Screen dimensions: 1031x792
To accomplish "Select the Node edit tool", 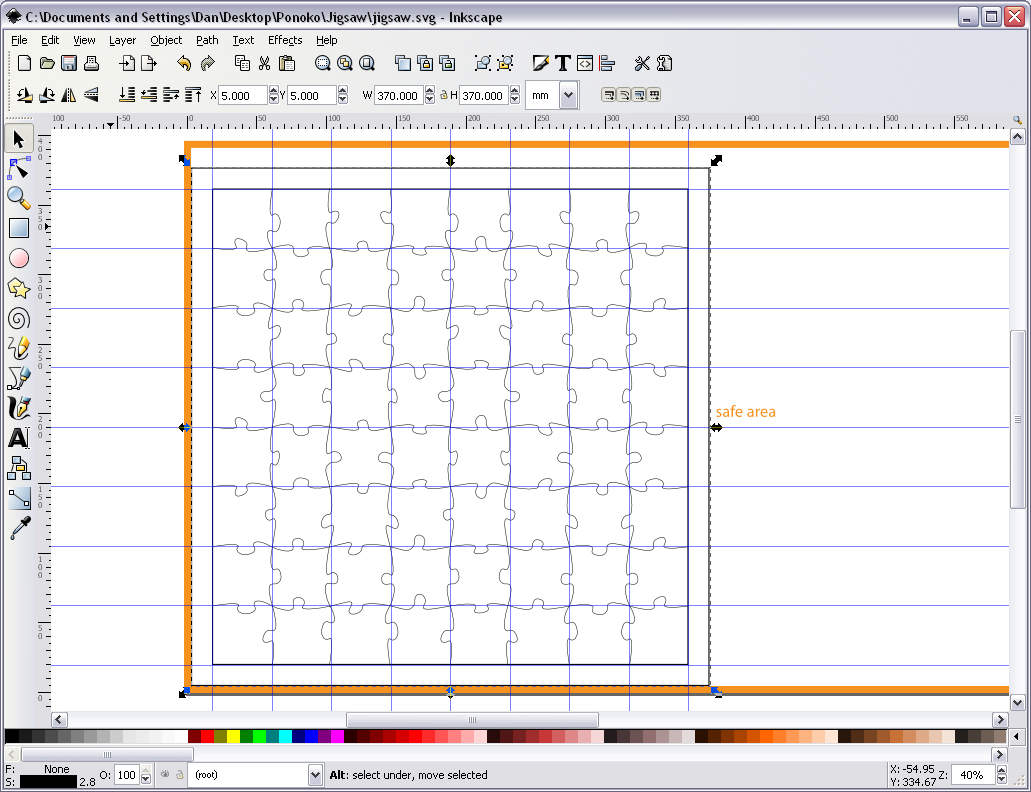I will (x=18, y=169).
